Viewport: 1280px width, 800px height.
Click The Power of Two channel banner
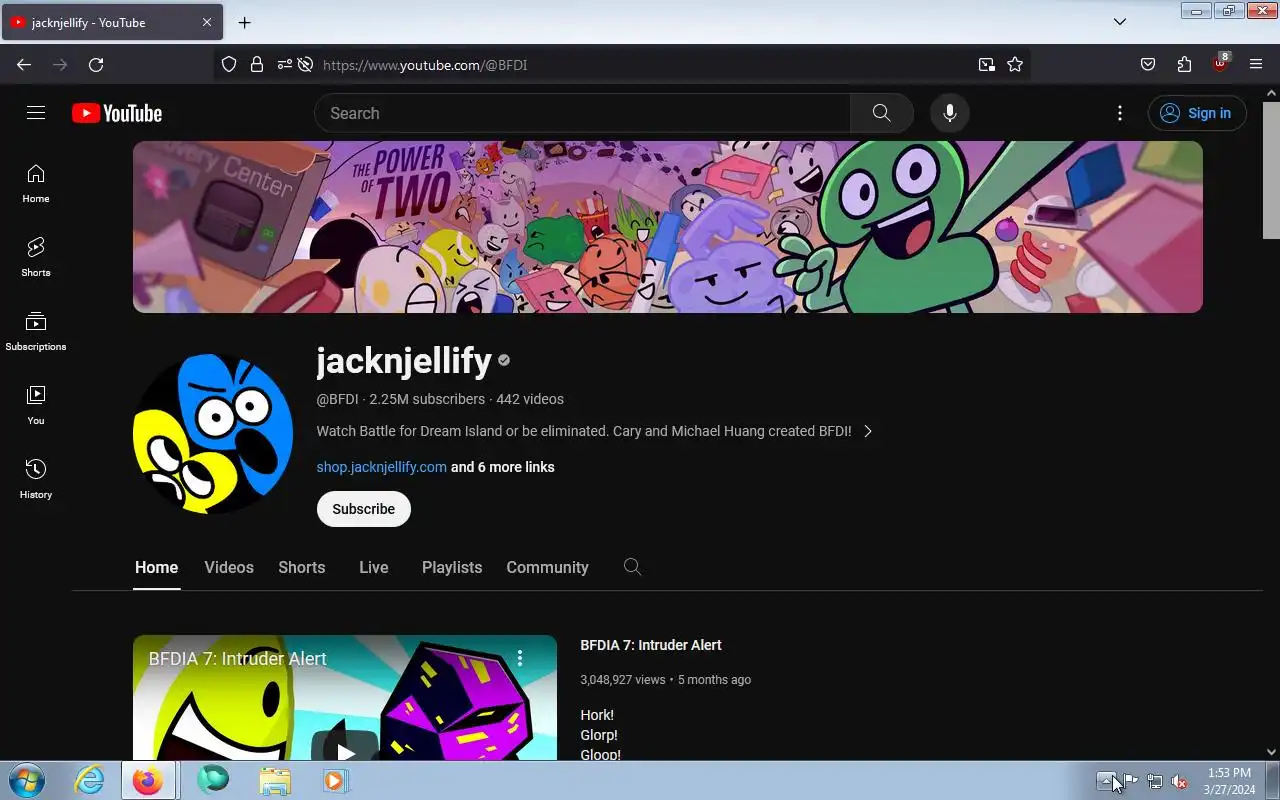[668, 227]
